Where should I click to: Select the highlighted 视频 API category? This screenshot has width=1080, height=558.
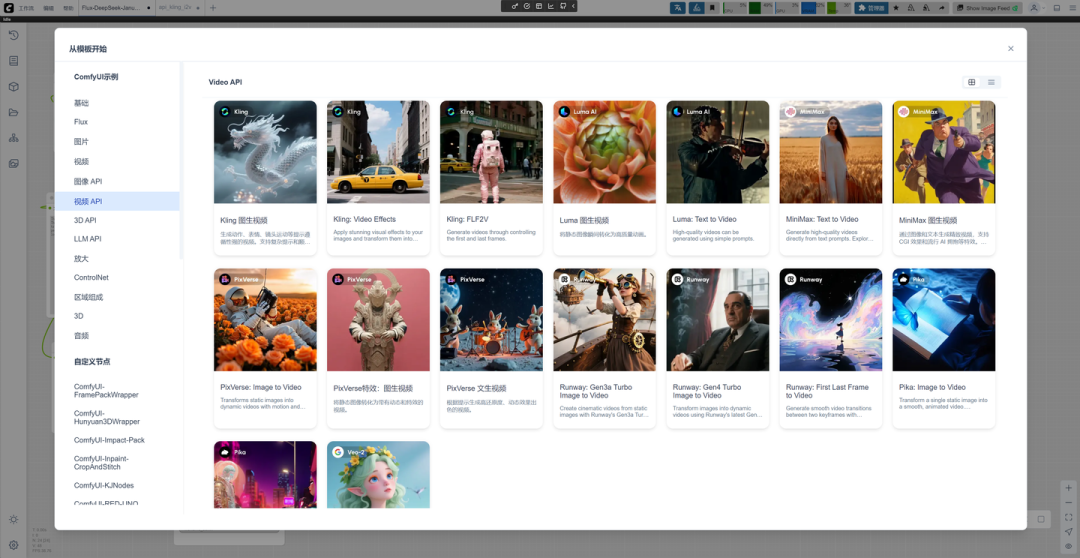[117, 201]
